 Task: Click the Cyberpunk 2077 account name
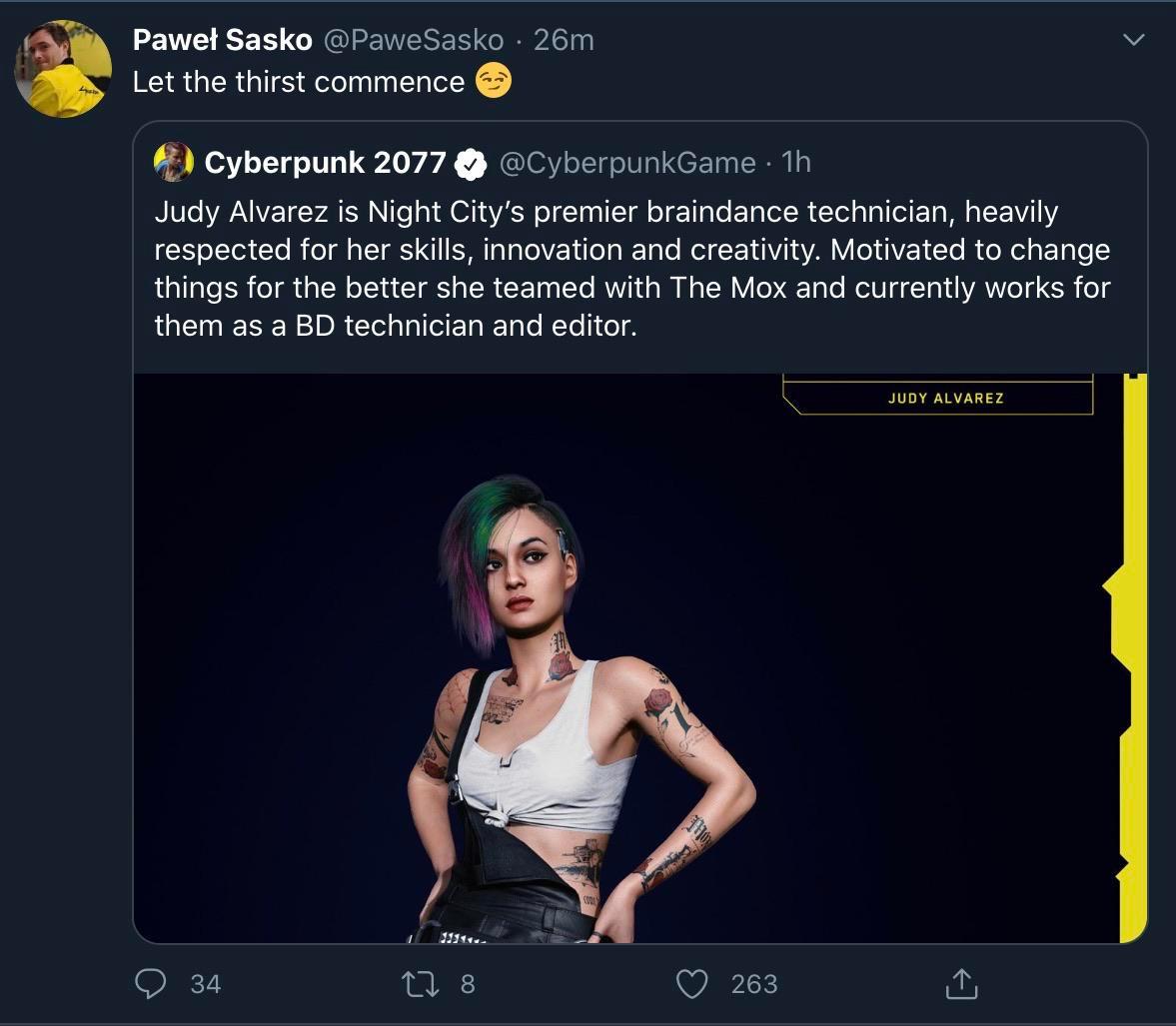point(325,163)
